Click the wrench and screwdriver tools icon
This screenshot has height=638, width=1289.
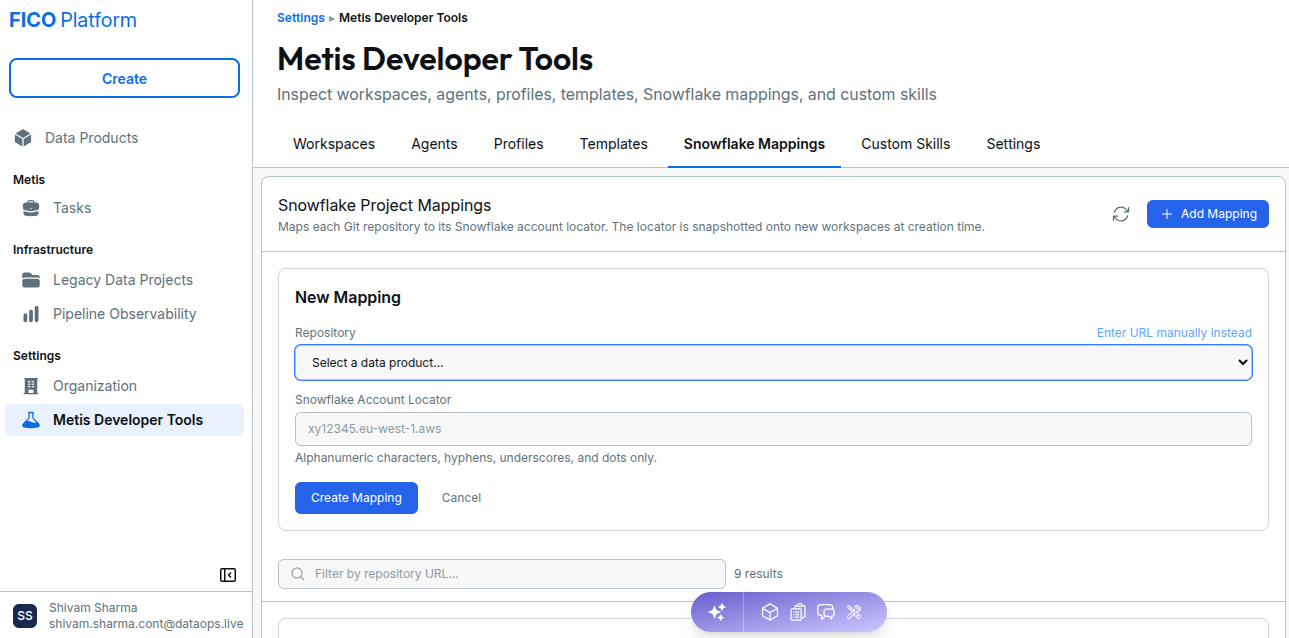click(x=854, y=612)
